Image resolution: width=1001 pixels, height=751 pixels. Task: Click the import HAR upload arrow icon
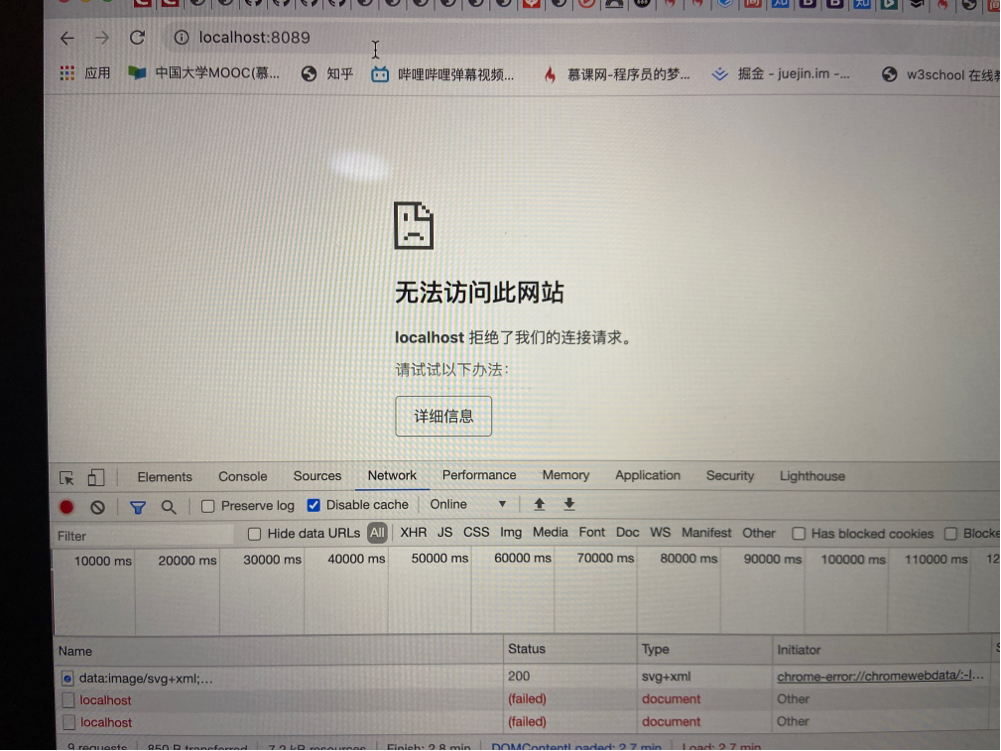click(x=539, y=504)
